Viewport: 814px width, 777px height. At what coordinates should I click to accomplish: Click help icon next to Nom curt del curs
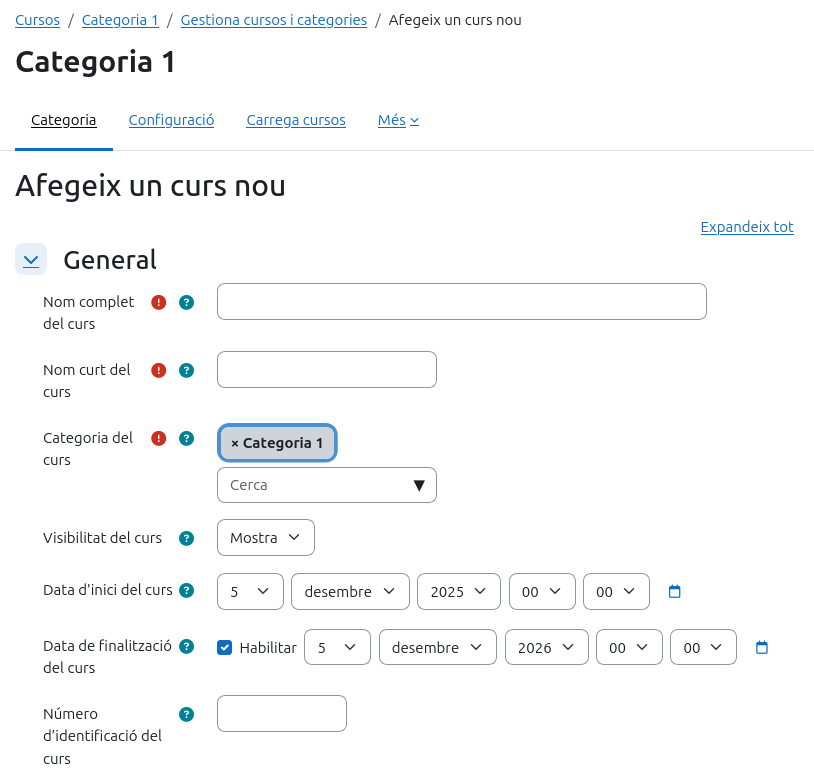pos(186,370)
